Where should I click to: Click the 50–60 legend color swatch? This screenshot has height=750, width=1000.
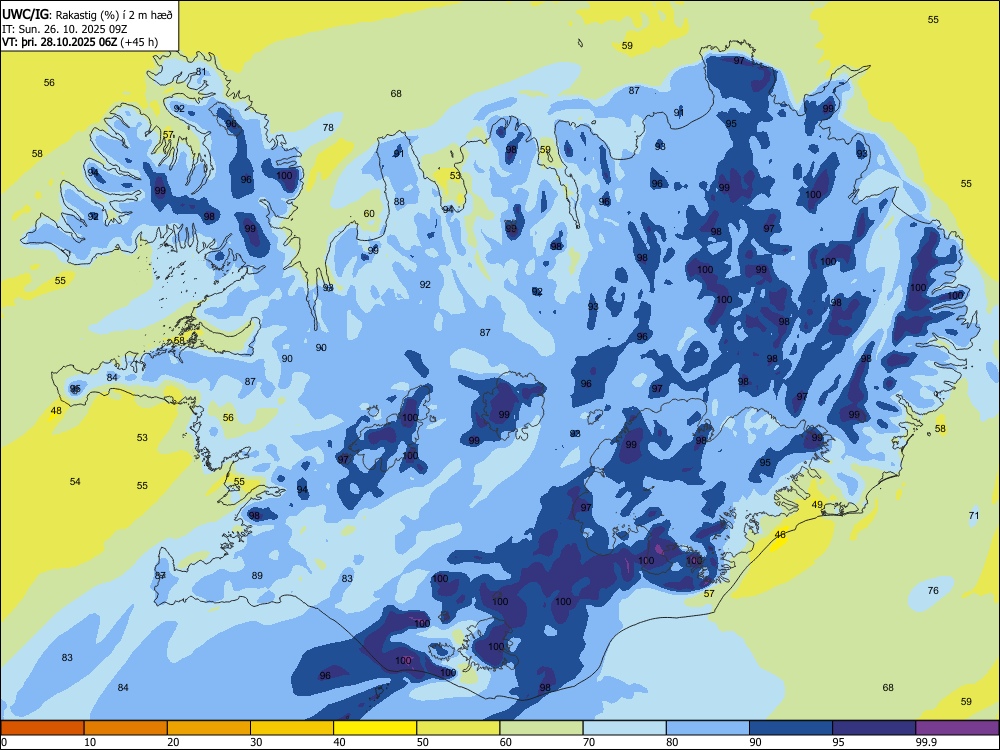(x=458, y=728)
